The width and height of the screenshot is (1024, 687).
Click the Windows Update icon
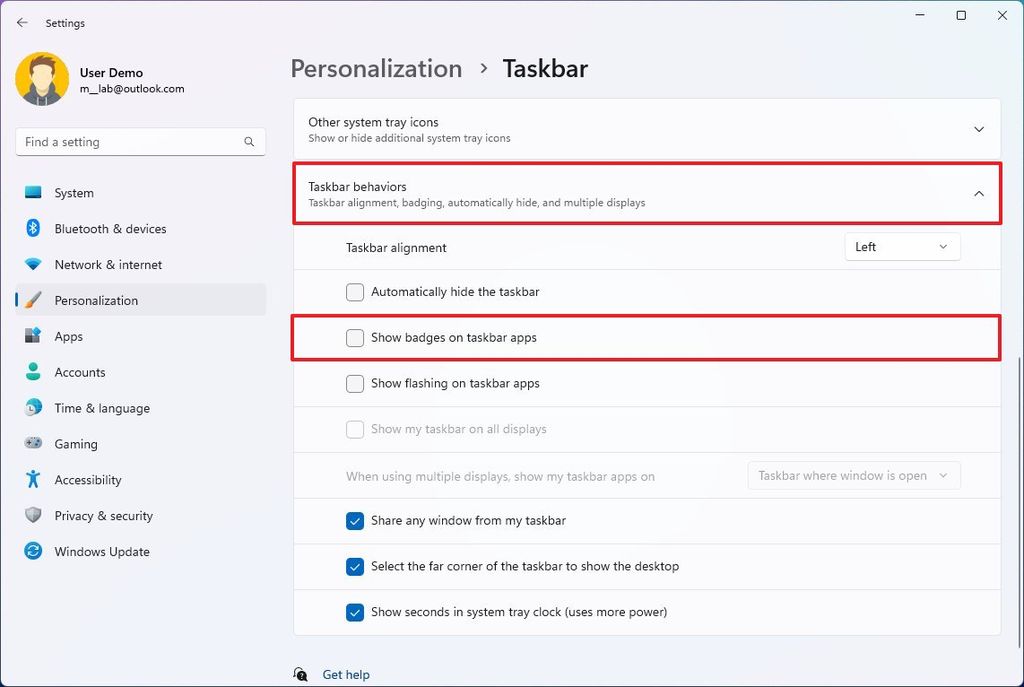click(x=34, y=551)
